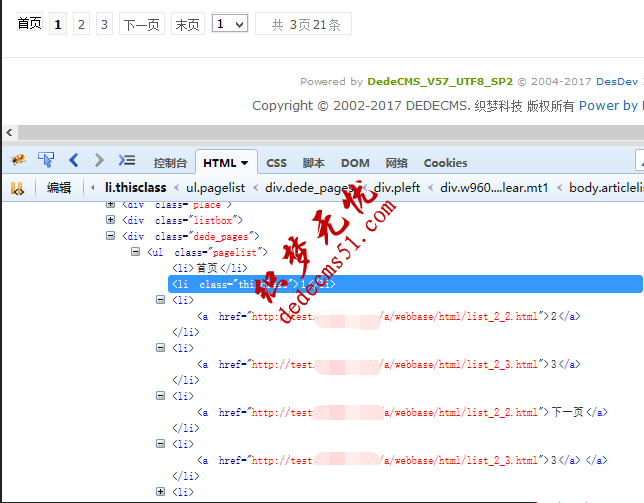Click the break on mutate pause icon

tap(17, 188)
